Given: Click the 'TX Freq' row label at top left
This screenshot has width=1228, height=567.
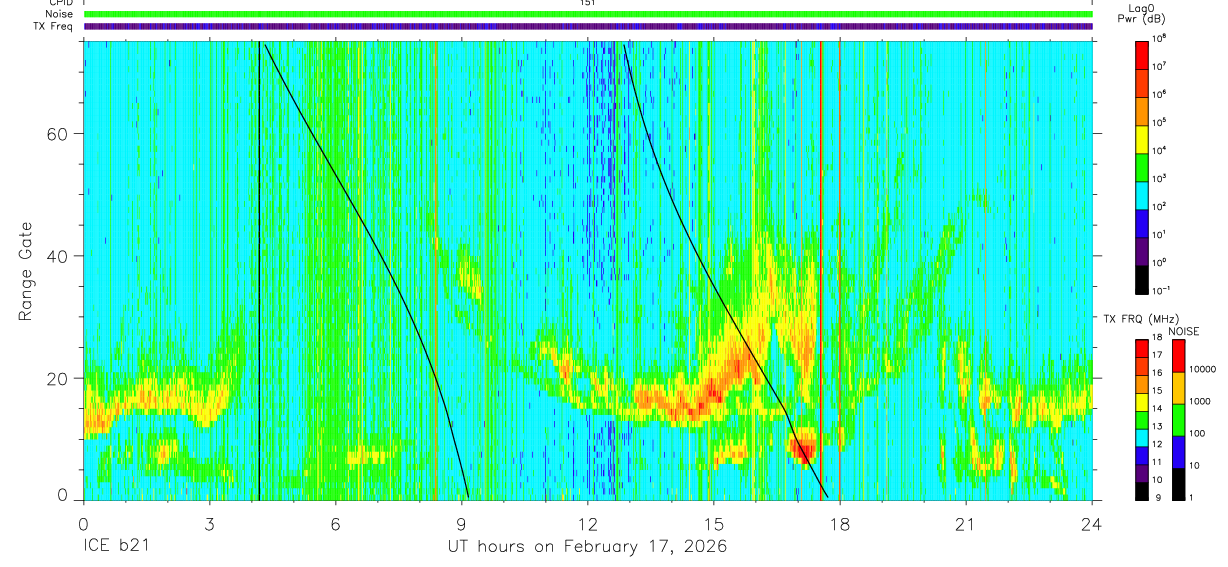Looking at the screenshot, I should (x=55, y=26).
